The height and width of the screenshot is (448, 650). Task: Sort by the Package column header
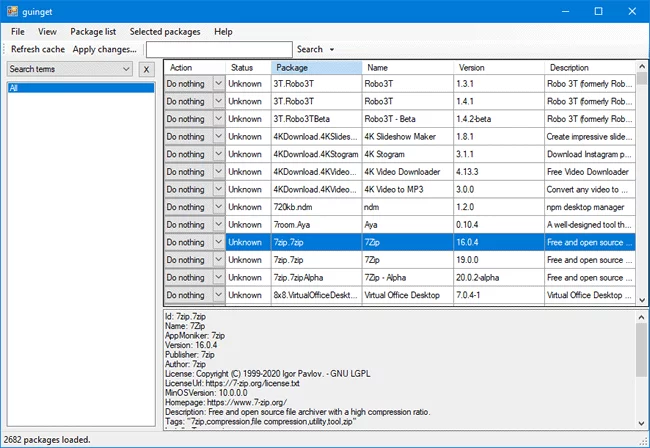pyautogui.click(x=316, y=68)
